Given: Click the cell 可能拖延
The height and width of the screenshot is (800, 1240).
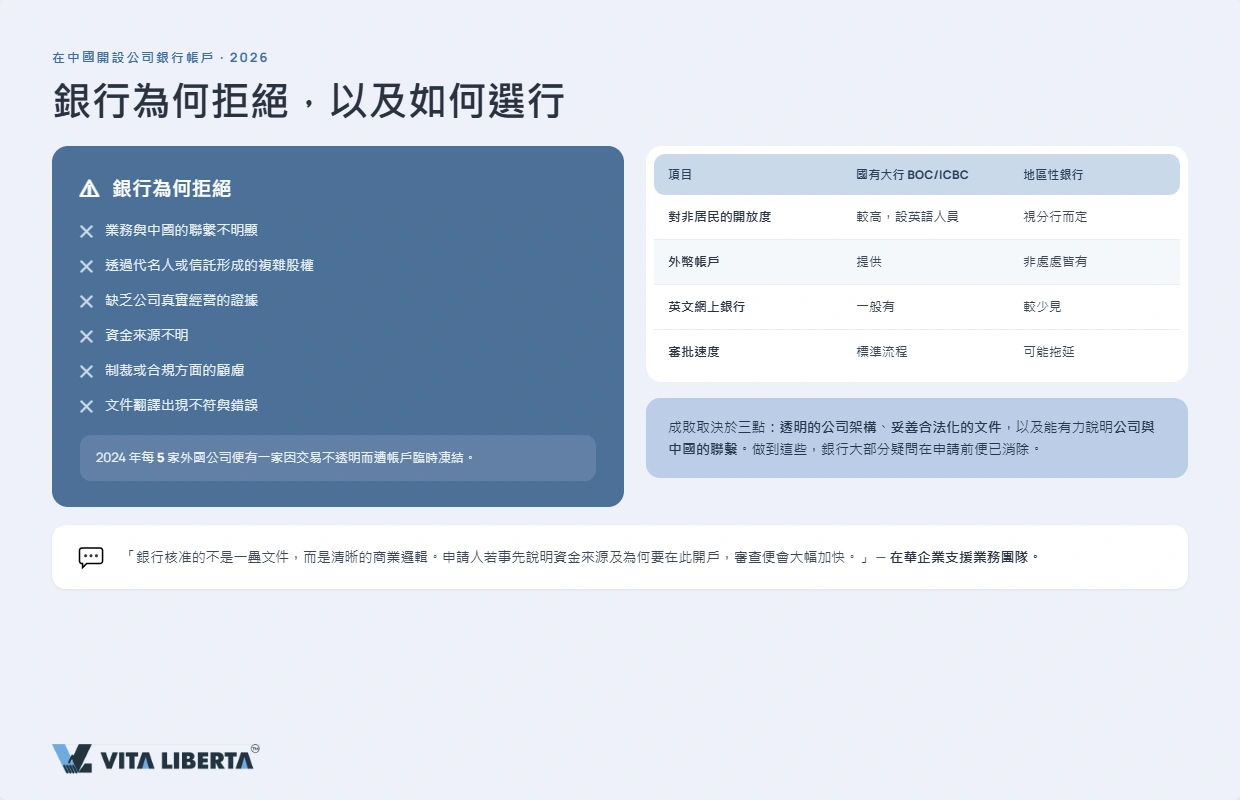Looking at the screenshot, I should click(1049, 352).
